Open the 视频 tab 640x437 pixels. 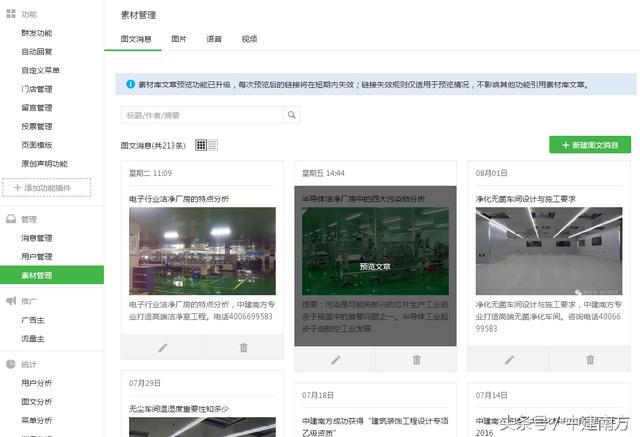(249, 39)
